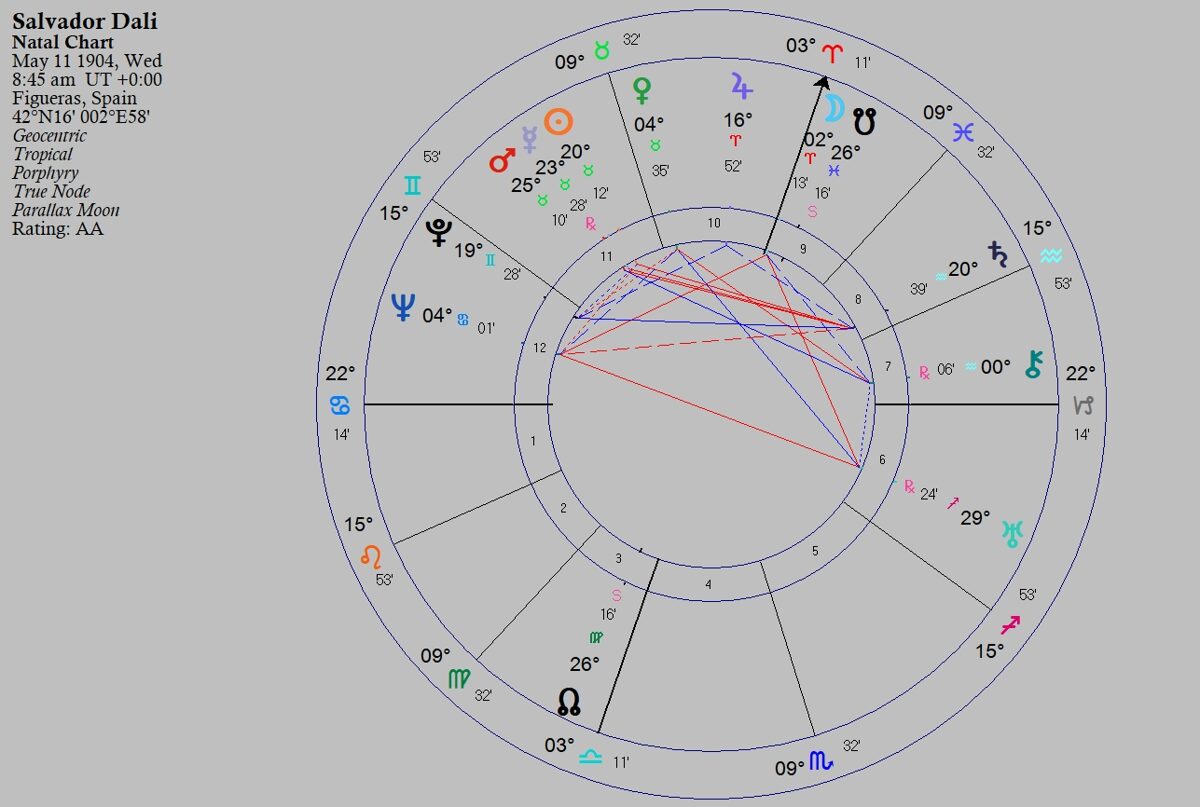
Task: Select the "22°" degree above Cancer ascendant
Action: [340, 373]
